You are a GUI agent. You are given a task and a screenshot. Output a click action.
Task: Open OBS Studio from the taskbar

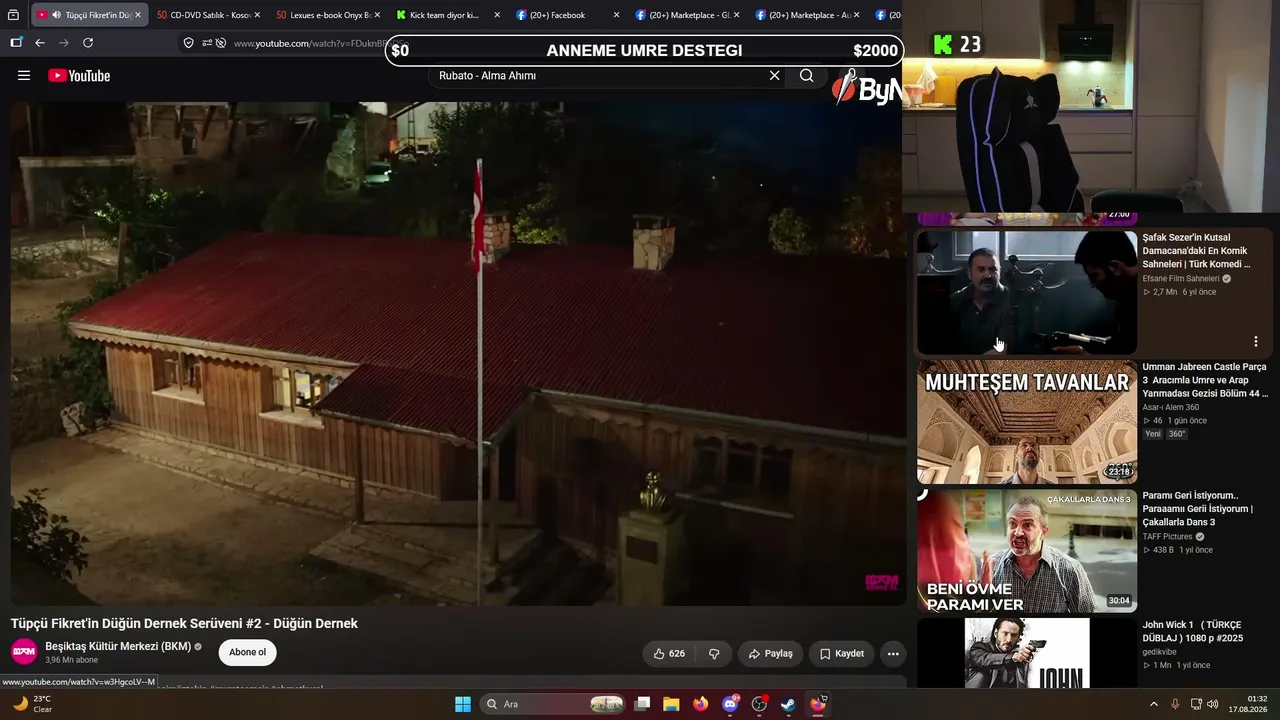[759, 704]
